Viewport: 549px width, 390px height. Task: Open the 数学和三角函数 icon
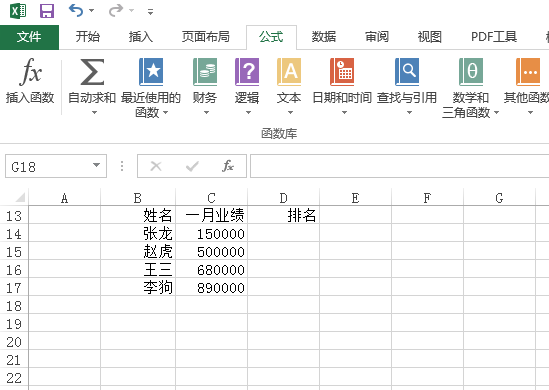click(x=471, y=72)
